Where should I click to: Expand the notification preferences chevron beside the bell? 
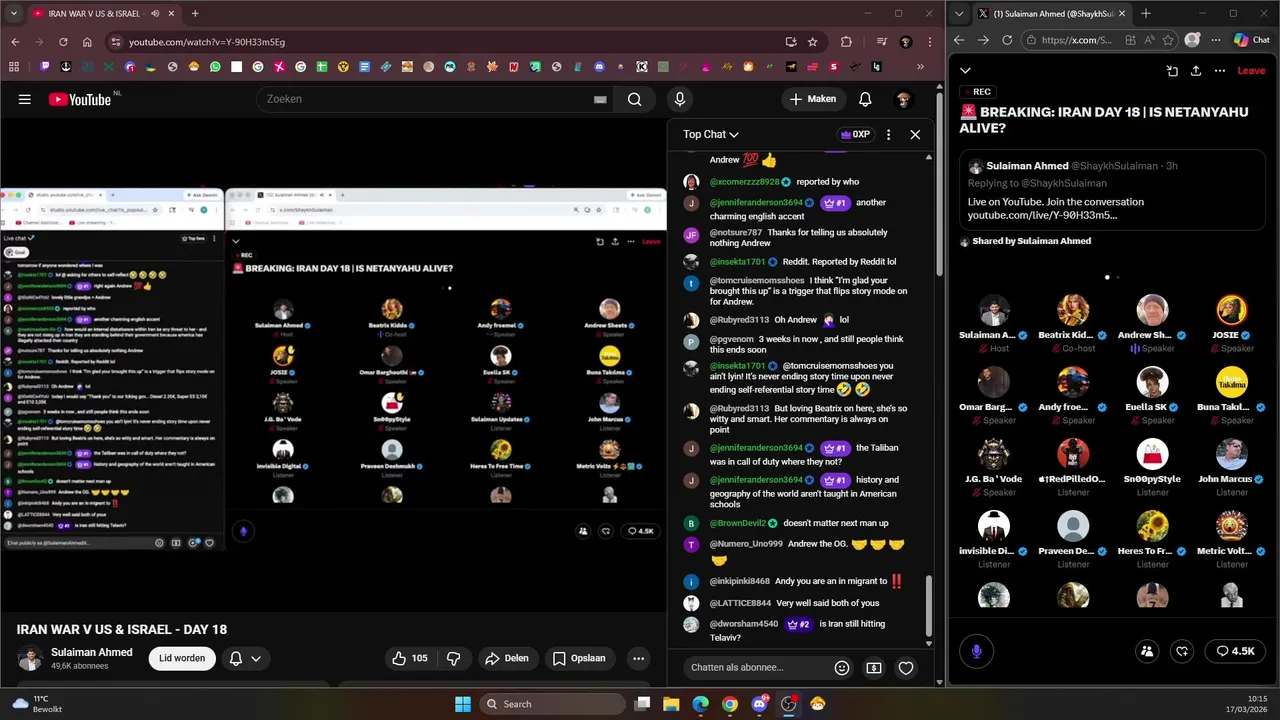point(256,658)
